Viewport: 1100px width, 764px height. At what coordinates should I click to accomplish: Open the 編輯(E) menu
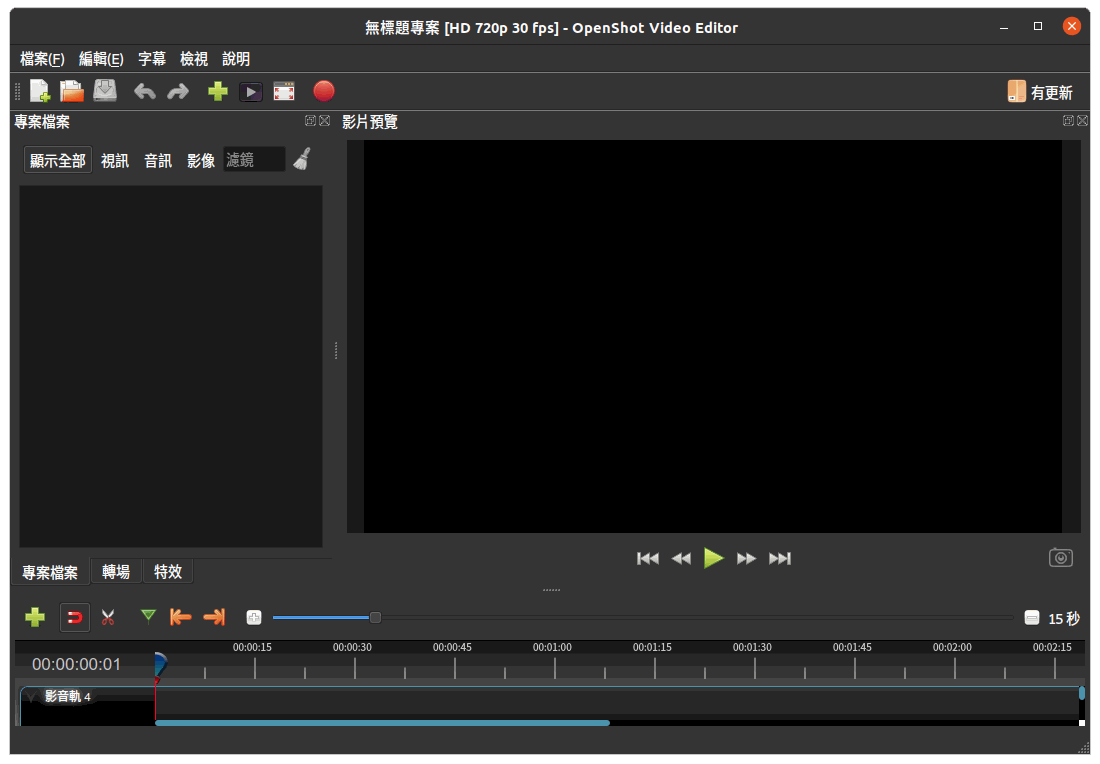click(x=101, y=59)
